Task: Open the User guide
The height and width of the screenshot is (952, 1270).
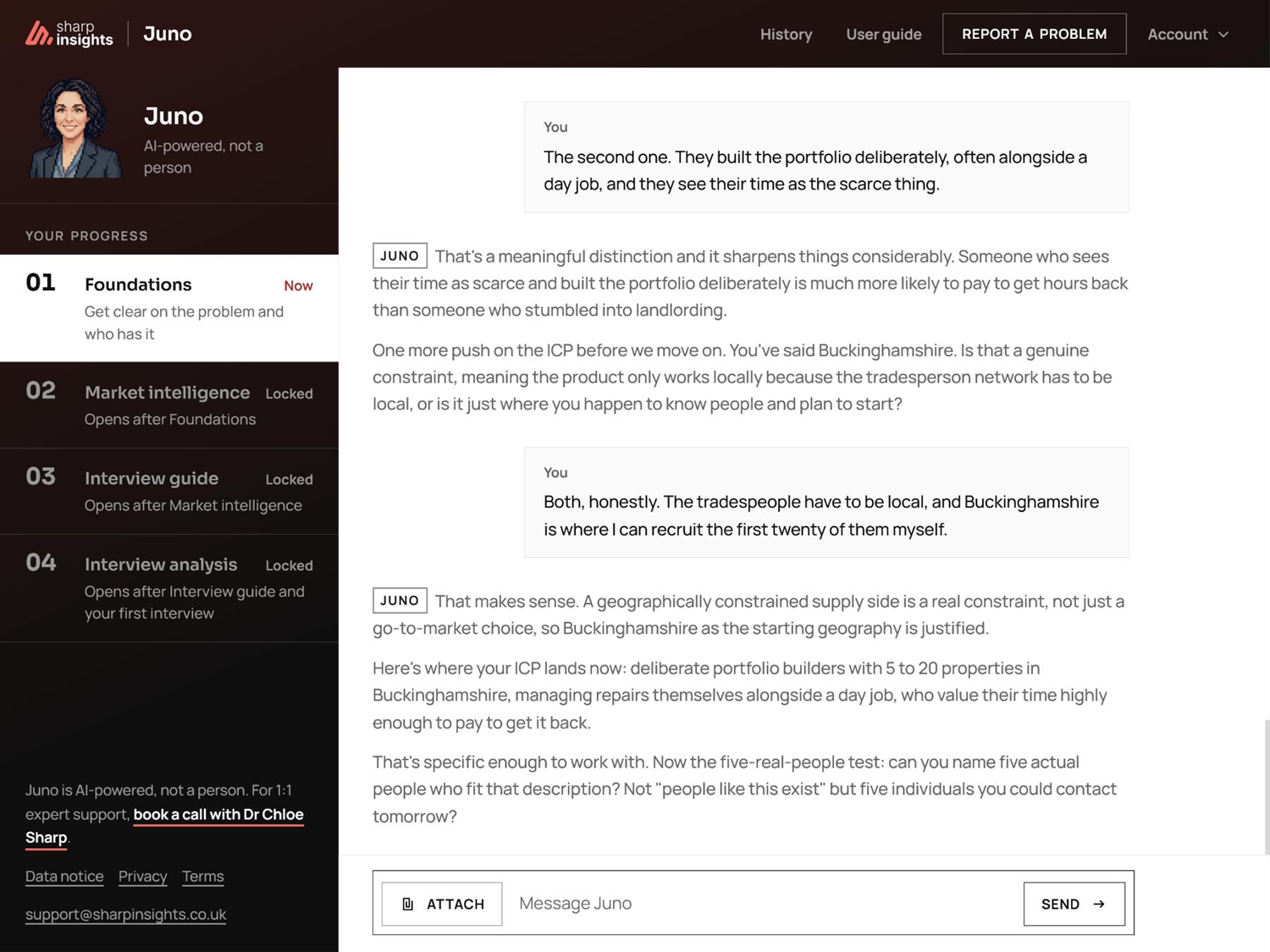Action: pyautogui.click(x=884, y=35)
